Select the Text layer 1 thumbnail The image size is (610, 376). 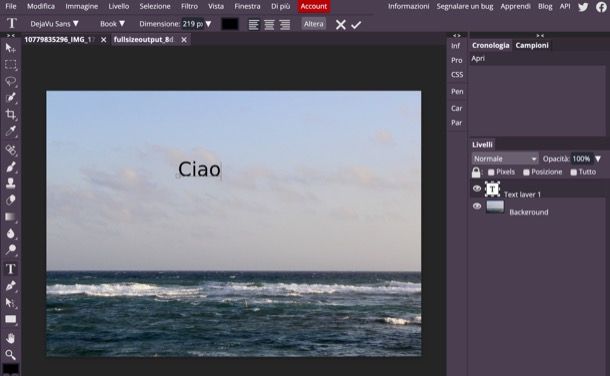[x=493, y=189]
